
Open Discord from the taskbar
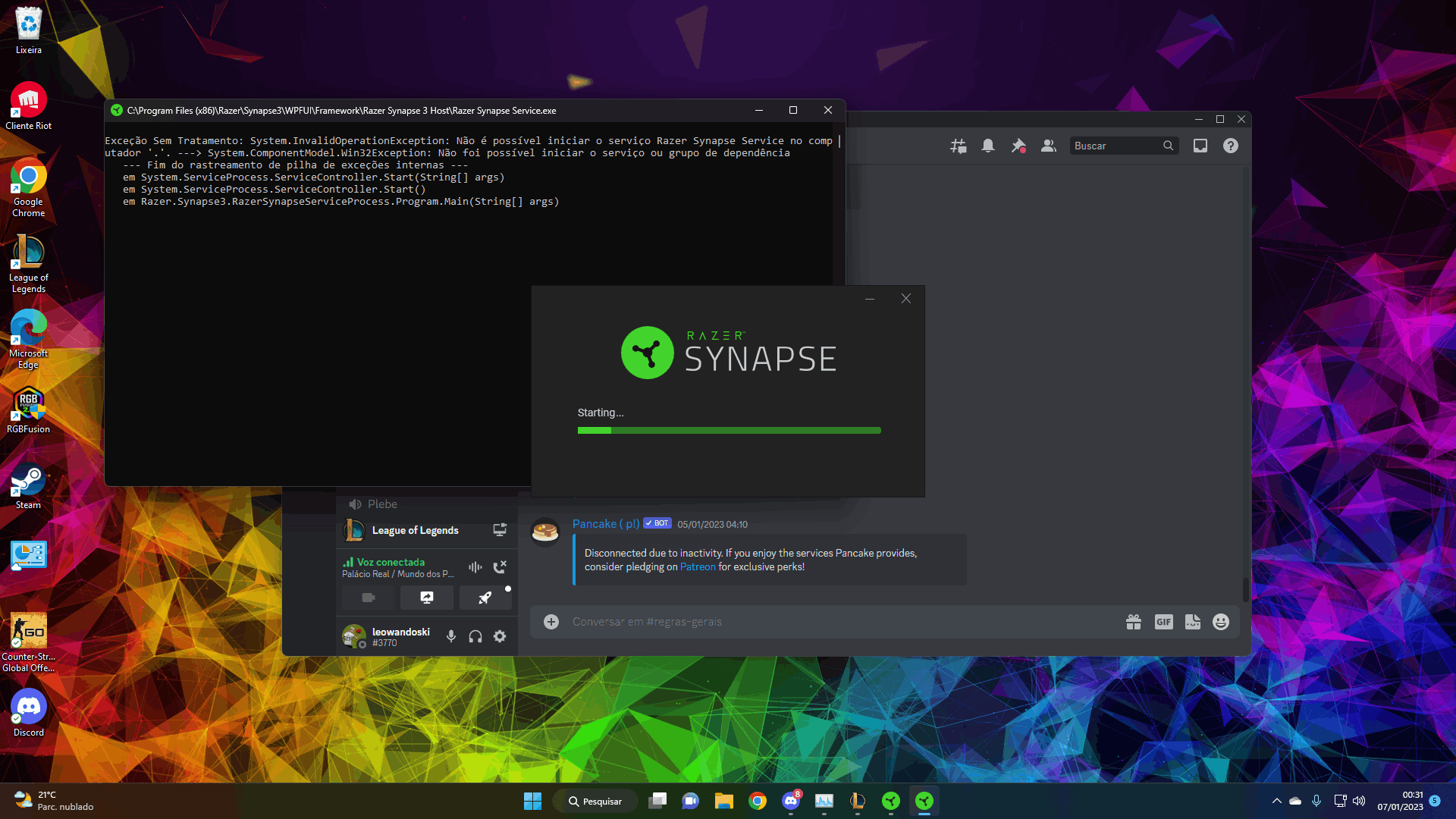pyautogui.click(x=791, y=801)
